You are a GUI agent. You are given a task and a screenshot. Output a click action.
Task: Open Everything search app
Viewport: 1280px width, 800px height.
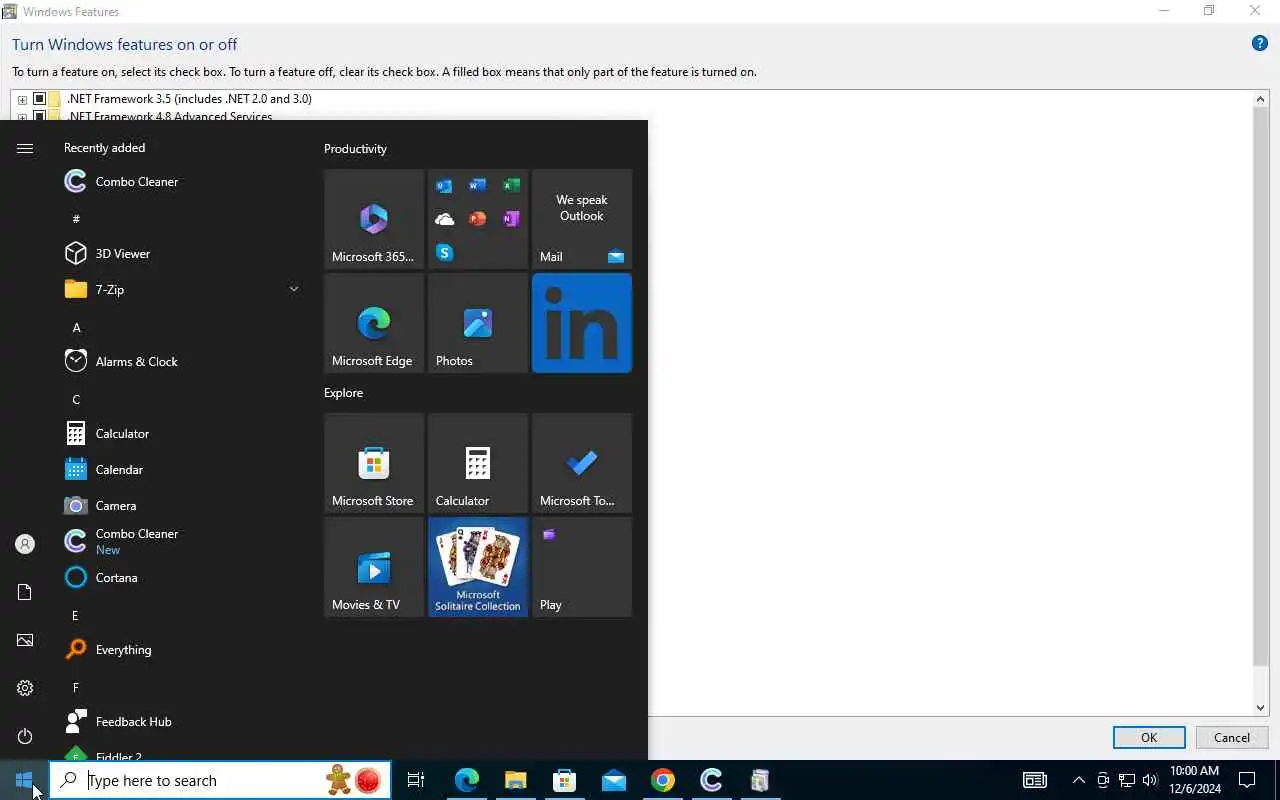pyautogui.click(x=180, y=649)
